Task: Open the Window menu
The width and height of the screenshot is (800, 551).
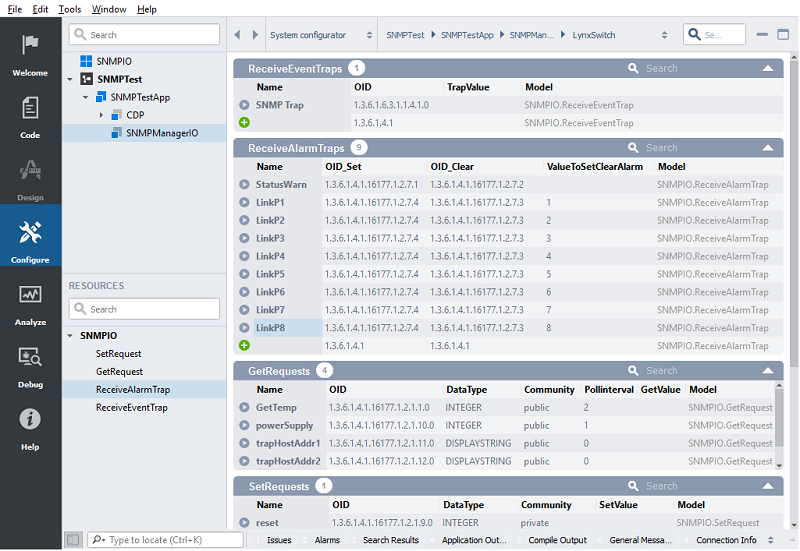Action: 109,9
